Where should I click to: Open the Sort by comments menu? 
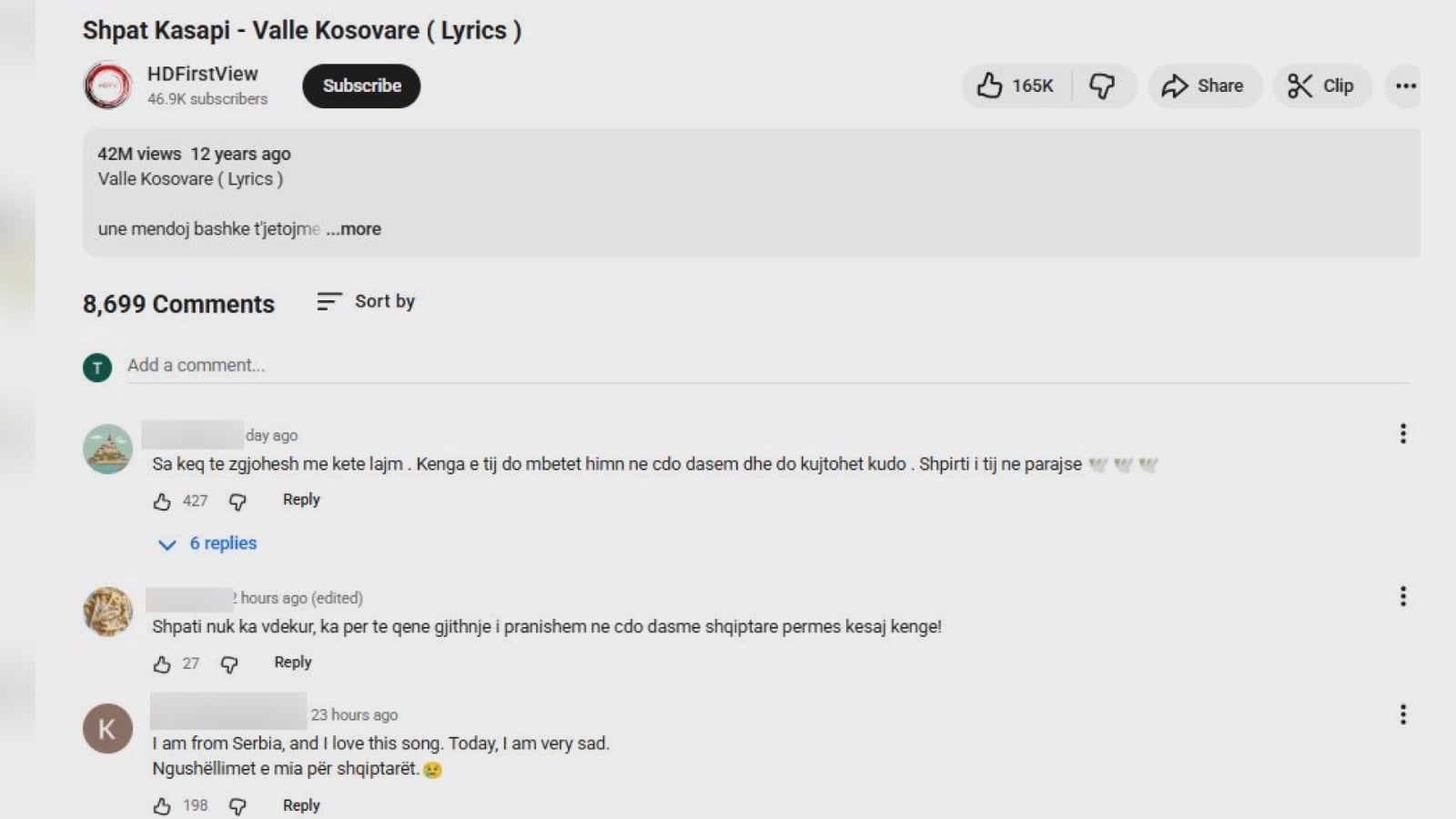(x=366, y=301)
